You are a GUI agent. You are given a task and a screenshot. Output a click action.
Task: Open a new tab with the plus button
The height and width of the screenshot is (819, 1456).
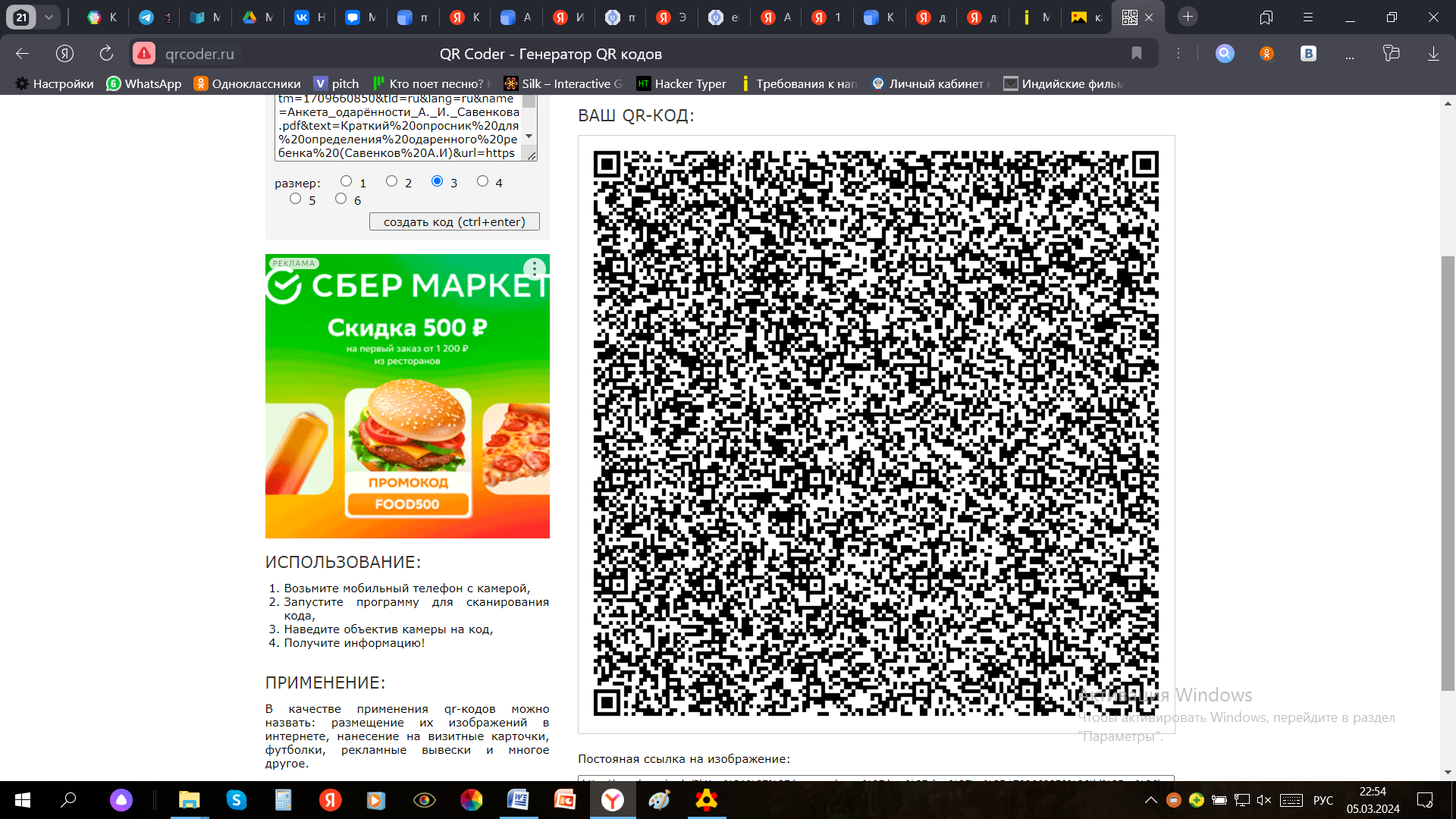pyautogui.click(x=1188, y=17)
